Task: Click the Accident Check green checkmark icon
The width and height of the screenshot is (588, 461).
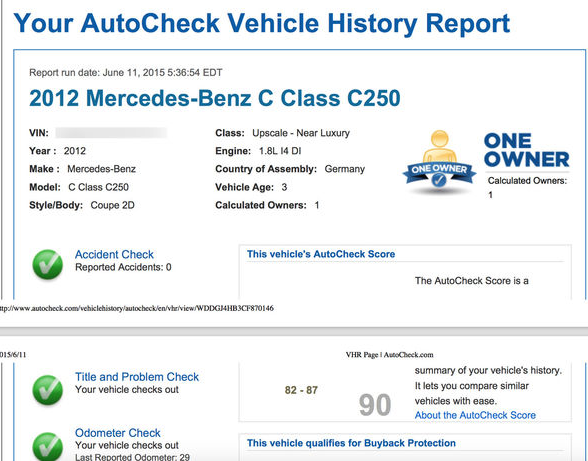Action: coord(48,264)
